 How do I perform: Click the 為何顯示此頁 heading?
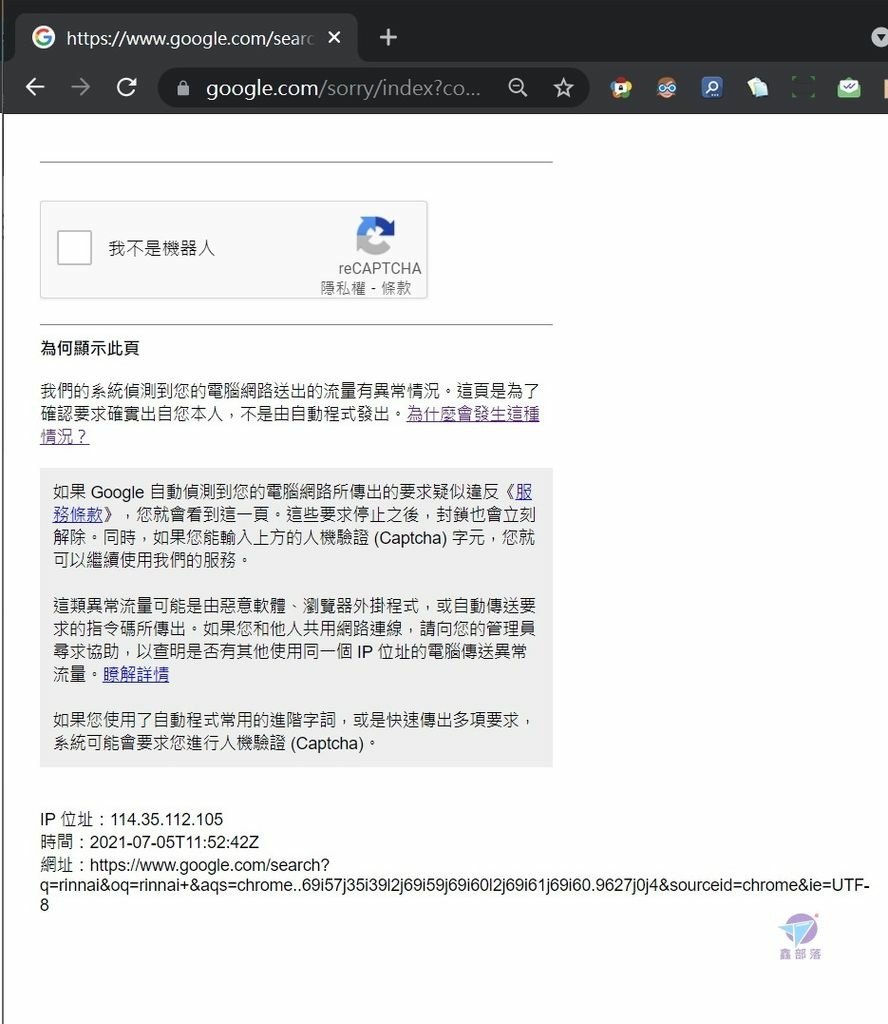[x=89, y=348]
